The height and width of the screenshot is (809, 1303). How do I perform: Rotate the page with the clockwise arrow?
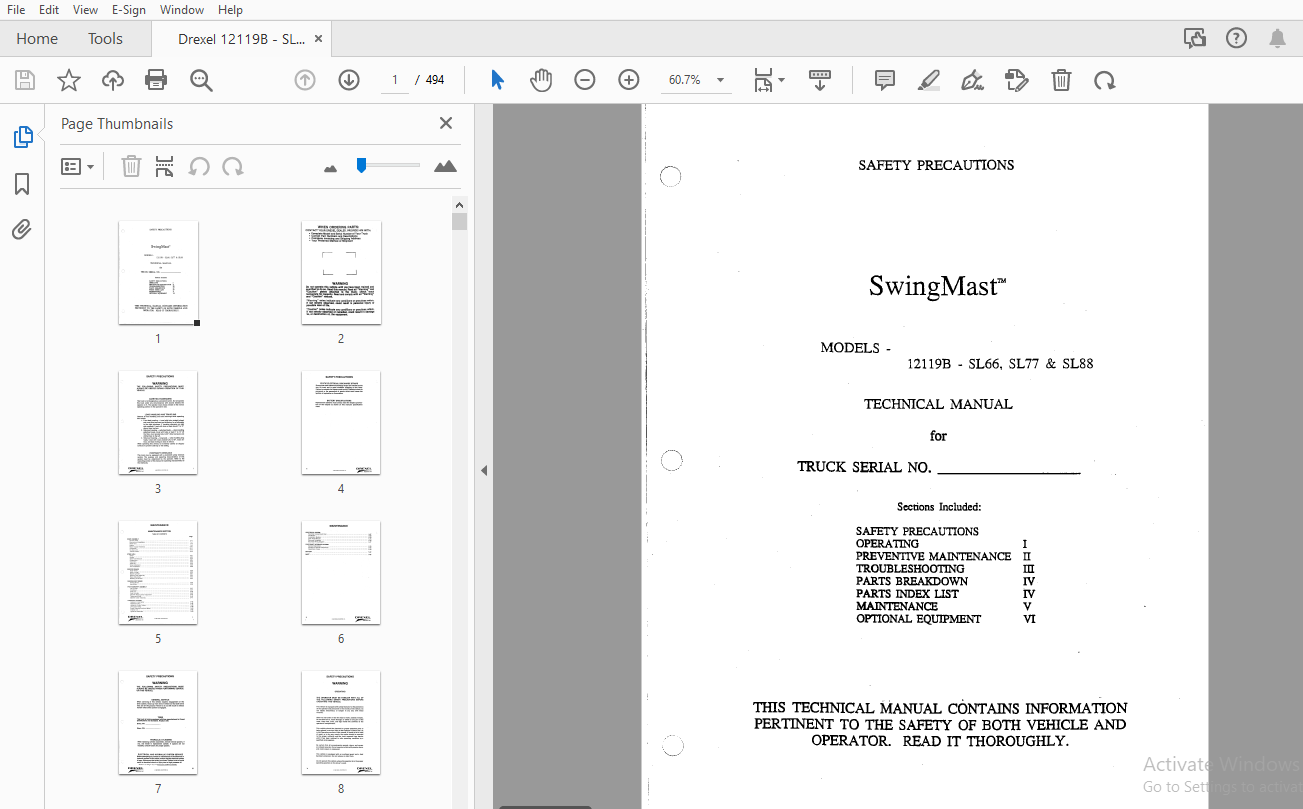coord(1105,80)
